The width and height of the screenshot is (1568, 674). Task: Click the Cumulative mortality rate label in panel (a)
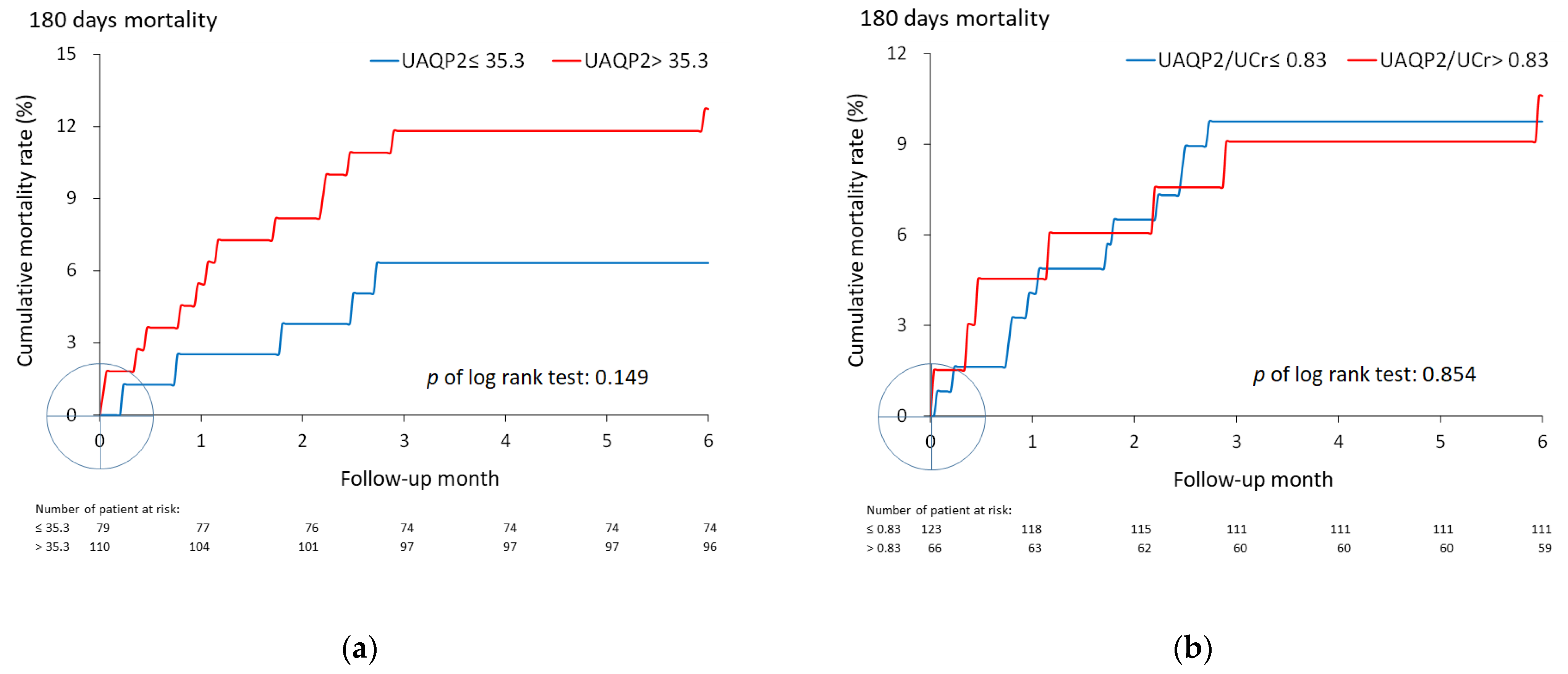click(25, 231)
